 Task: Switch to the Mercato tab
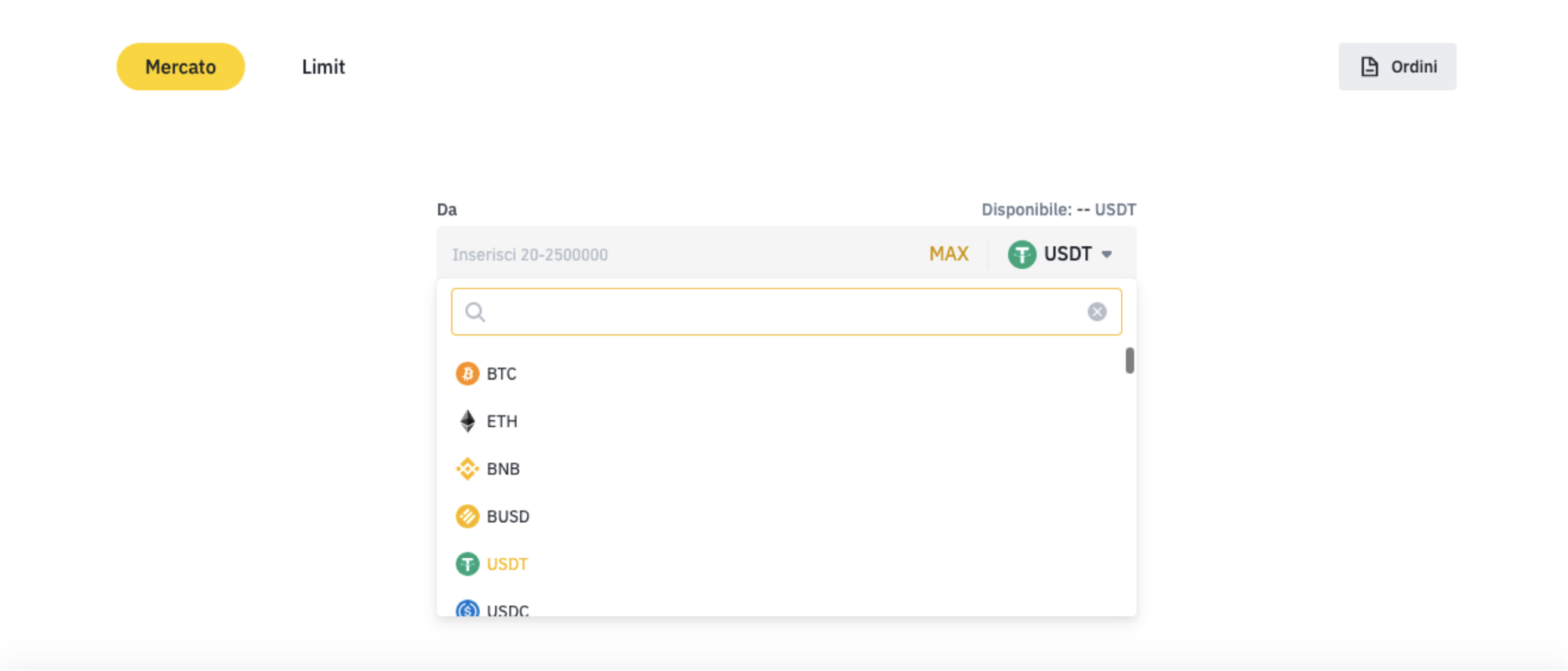click(x=180, y=67)
